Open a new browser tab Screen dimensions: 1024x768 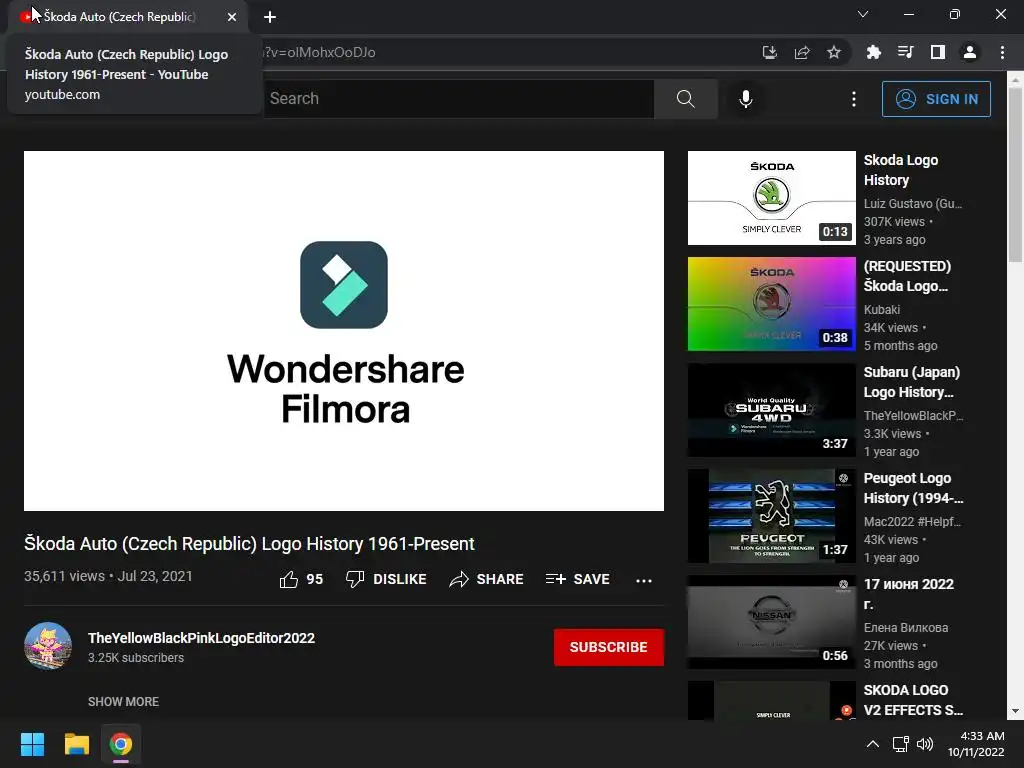tap(270, 17)
